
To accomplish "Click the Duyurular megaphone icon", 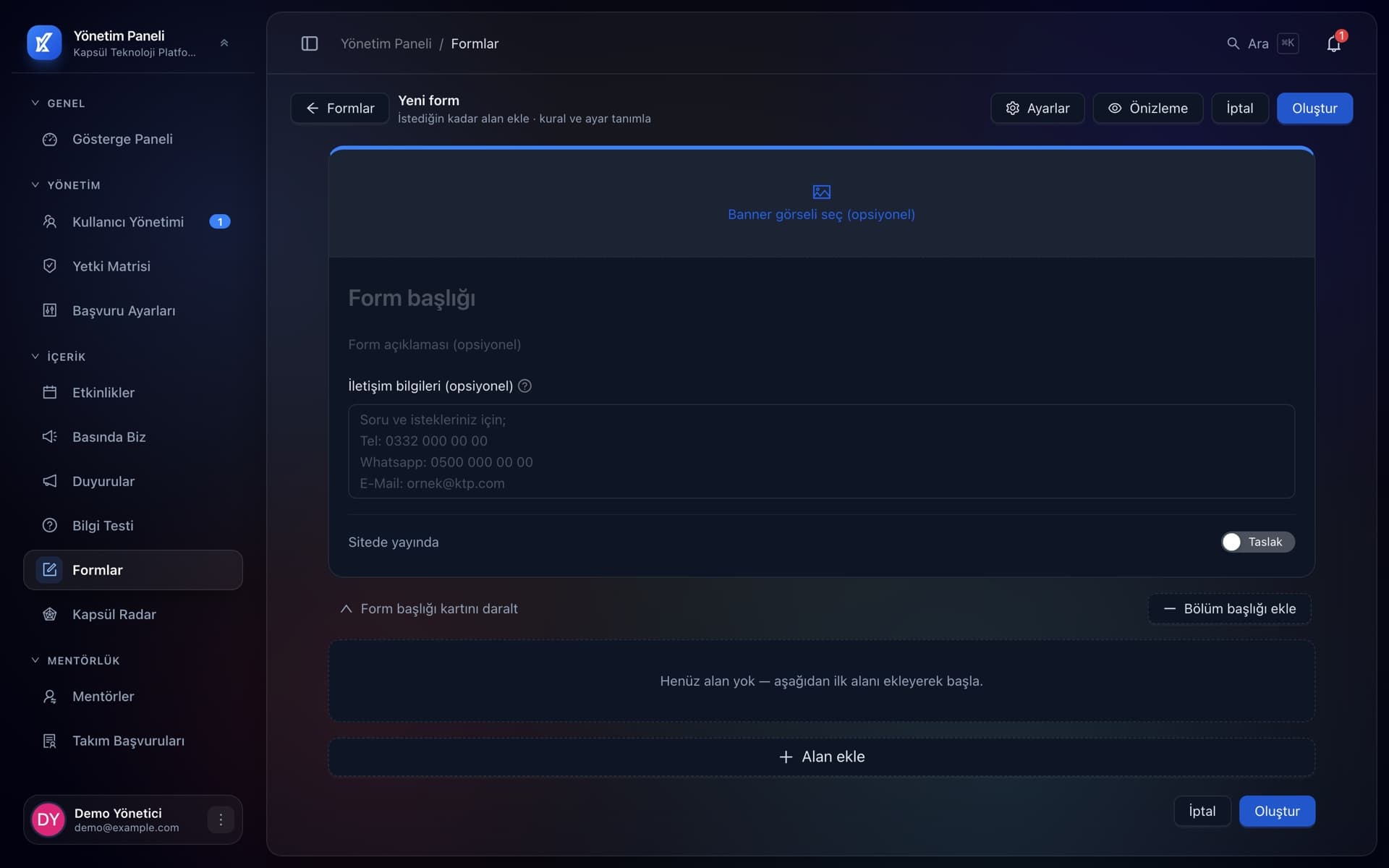I will [x=50, y=481].
